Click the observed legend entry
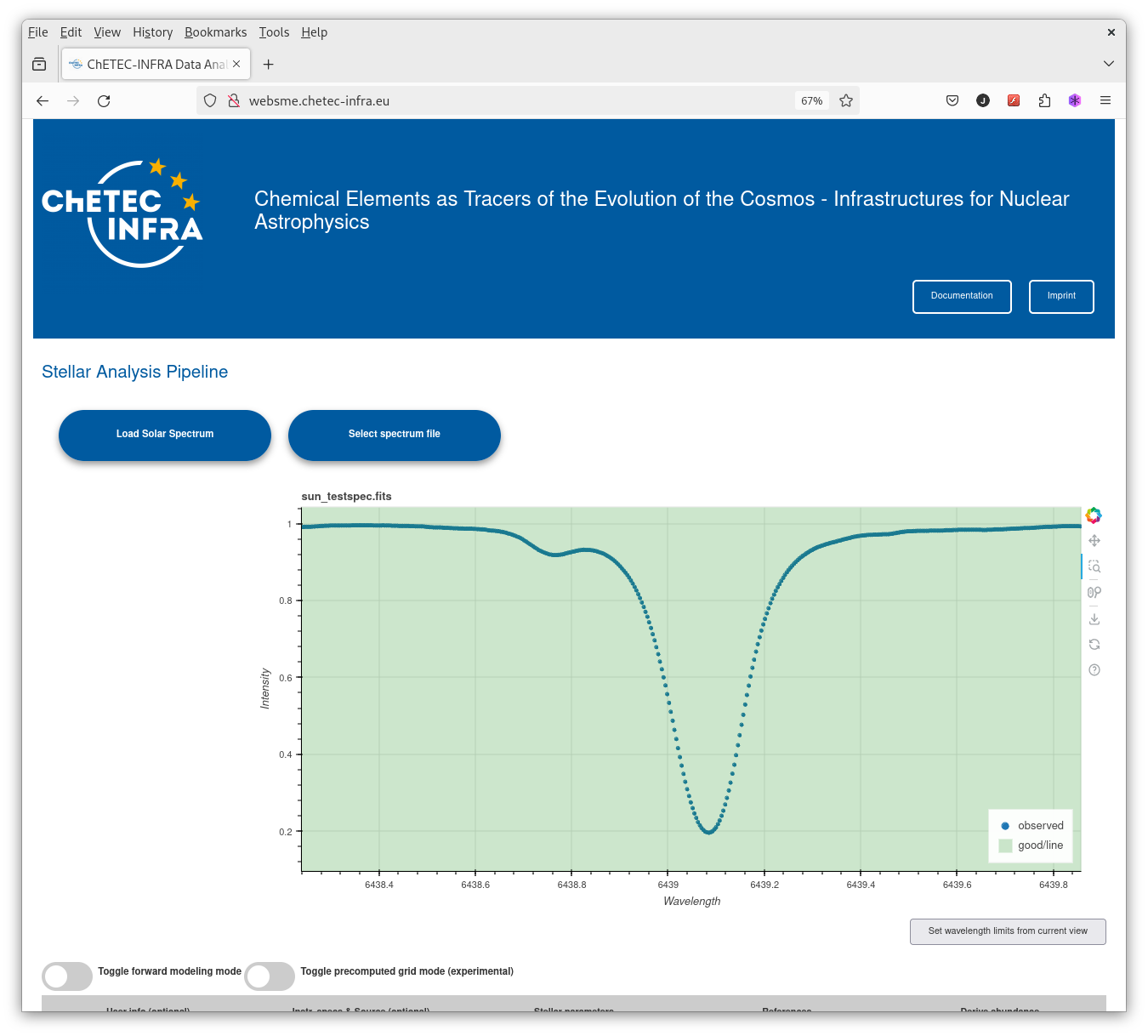This screenshot has width=1148, height=1036. pos(1031,826)
